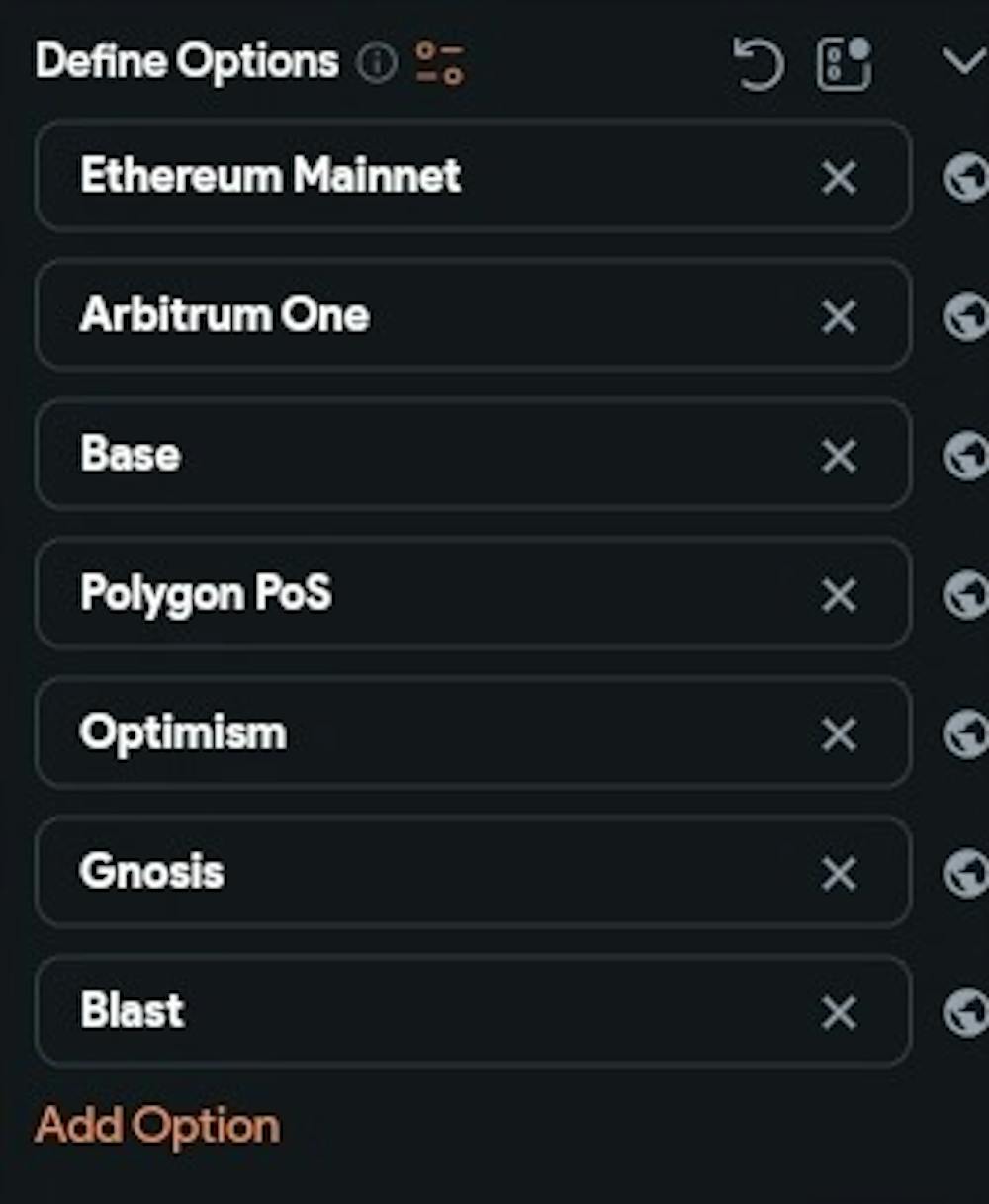Delete the Optimism option

(839, 735)
